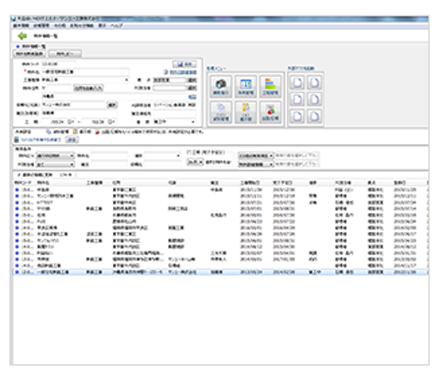Screen dimensions: 442x375
Task: Click the bottom-left blank document icon in external apps
Action: [x=297, y=116]
